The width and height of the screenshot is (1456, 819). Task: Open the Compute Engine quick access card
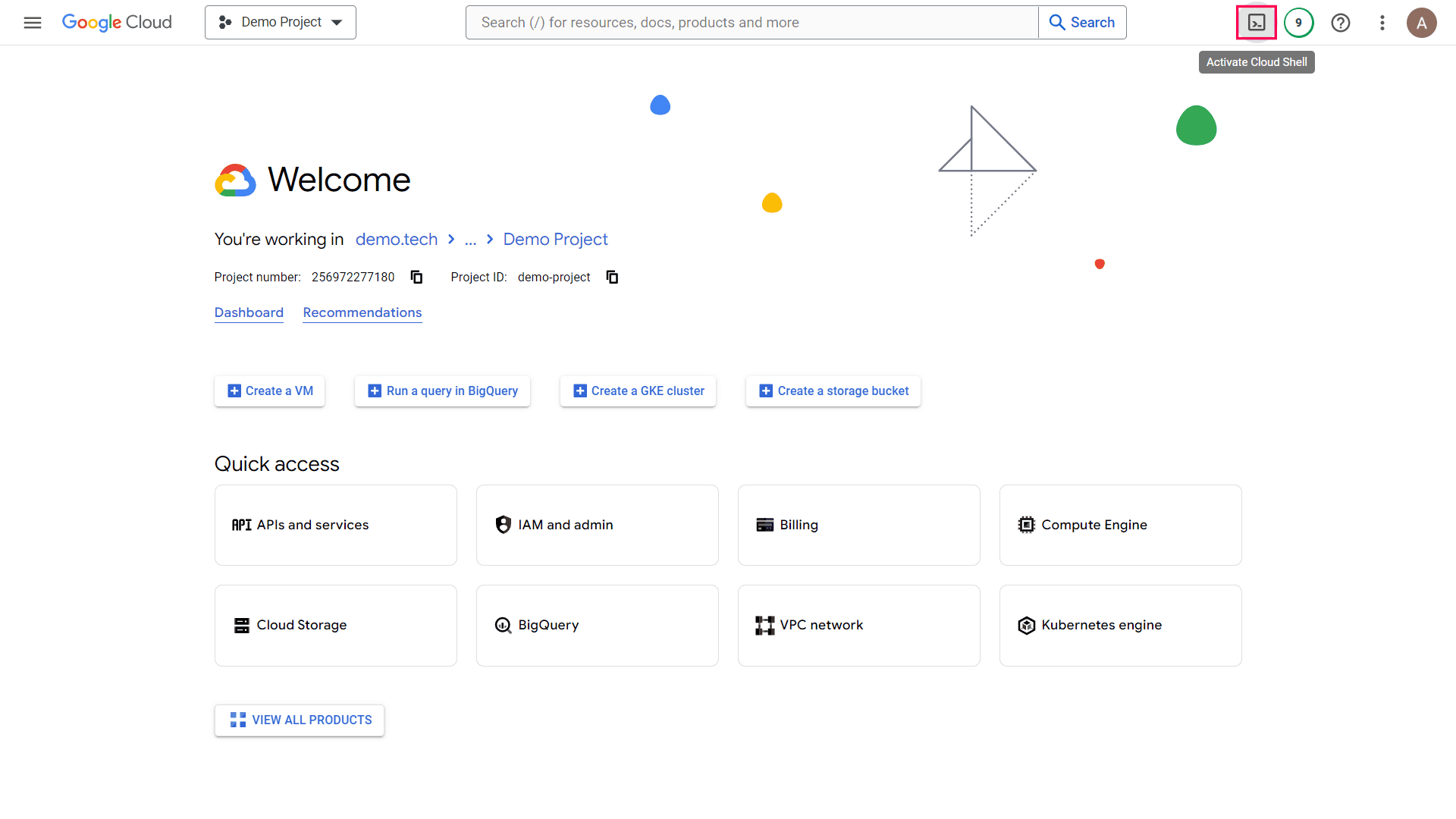[1119, 525]
